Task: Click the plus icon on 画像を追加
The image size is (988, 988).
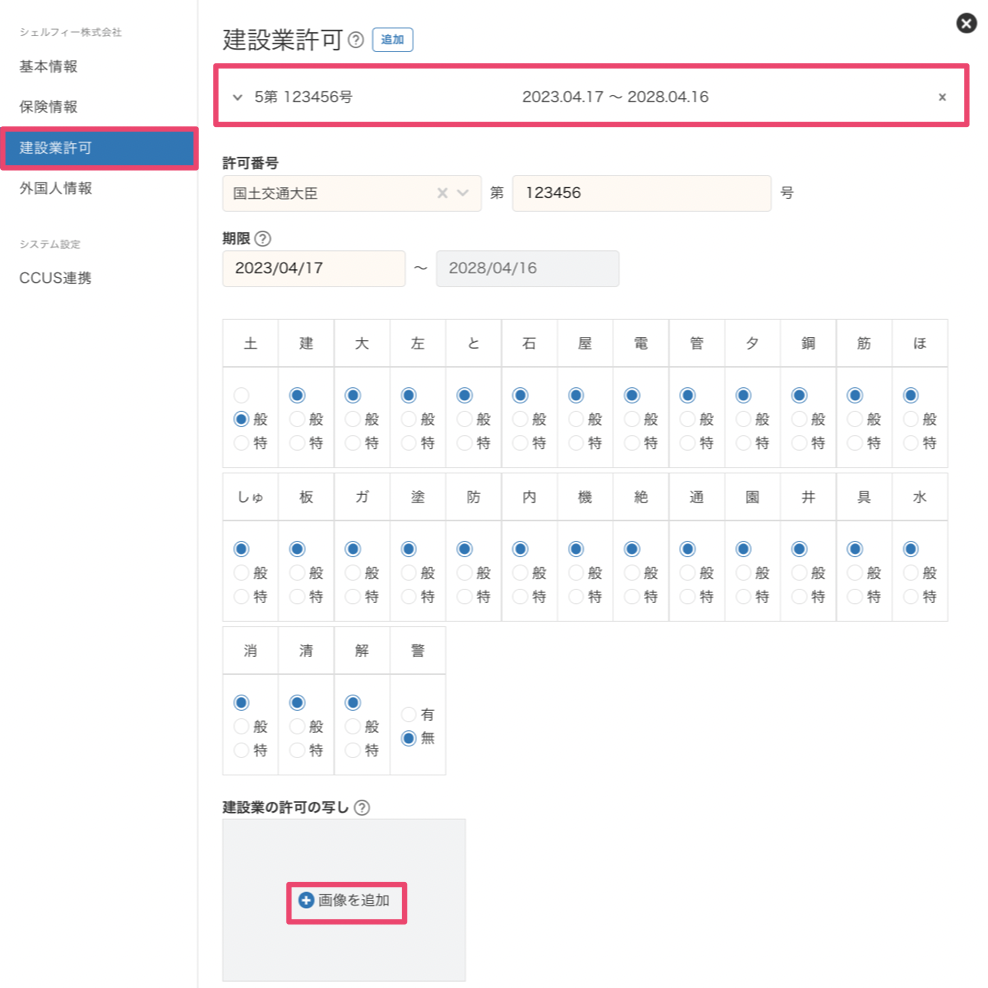Action: [305, 899]
